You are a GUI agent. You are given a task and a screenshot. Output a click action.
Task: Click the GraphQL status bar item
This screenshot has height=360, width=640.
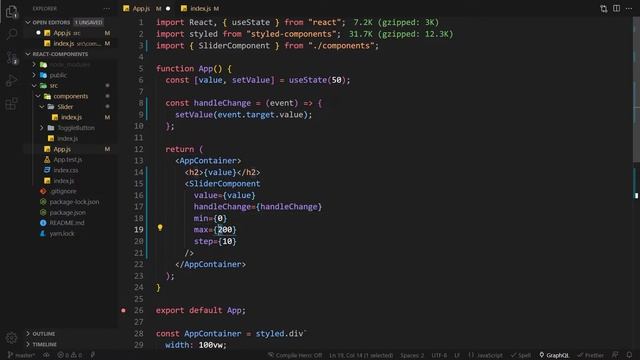(554, 355)
